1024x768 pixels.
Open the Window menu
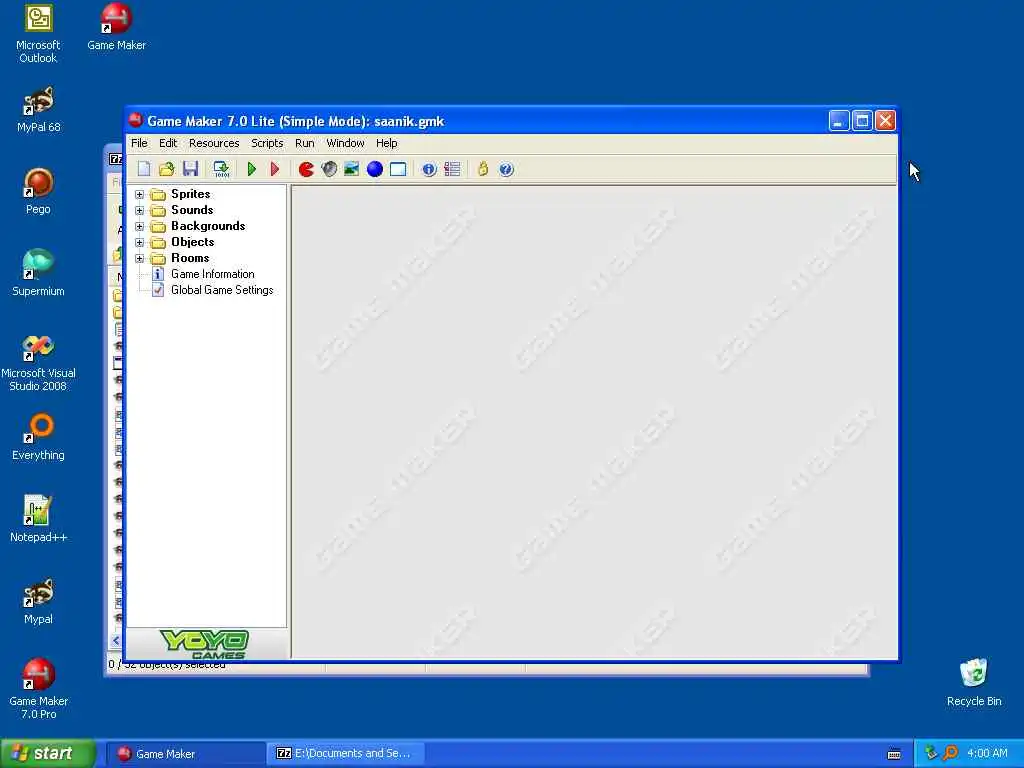click(345, 143)
